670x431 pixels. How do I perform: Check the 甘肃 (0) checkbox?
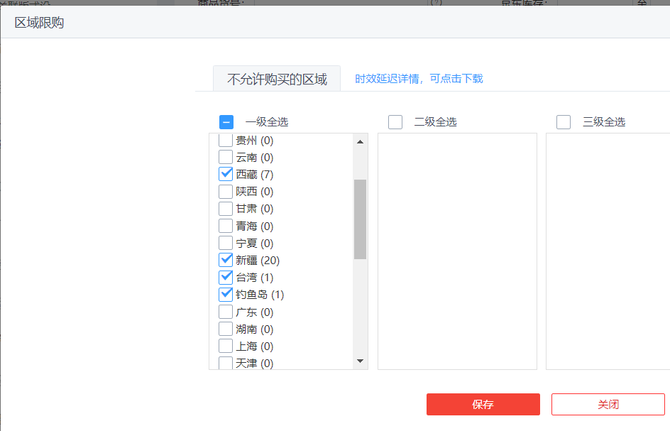(226, 208)
